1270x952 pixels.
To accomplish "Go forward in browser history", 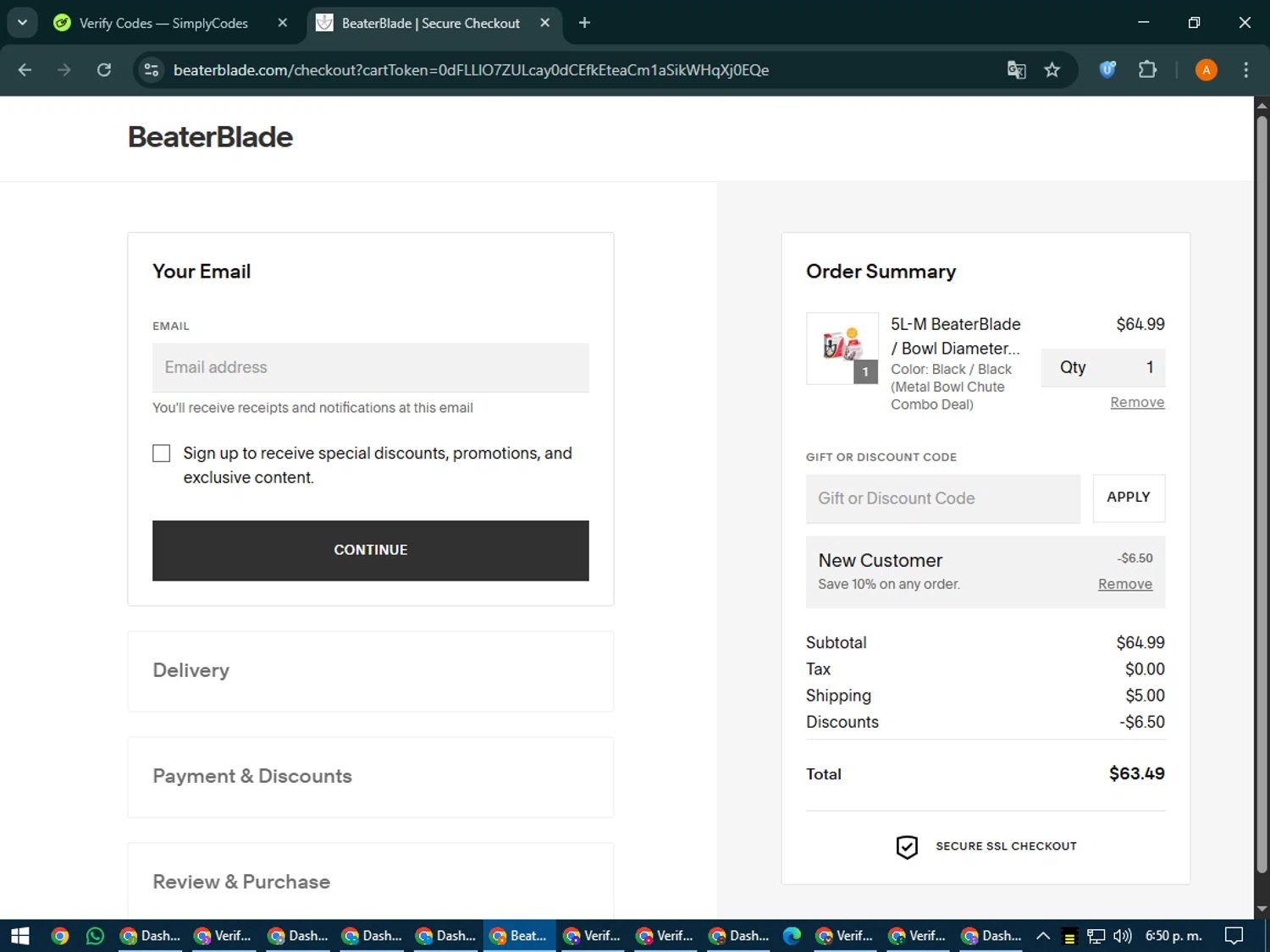I will 64,70.
